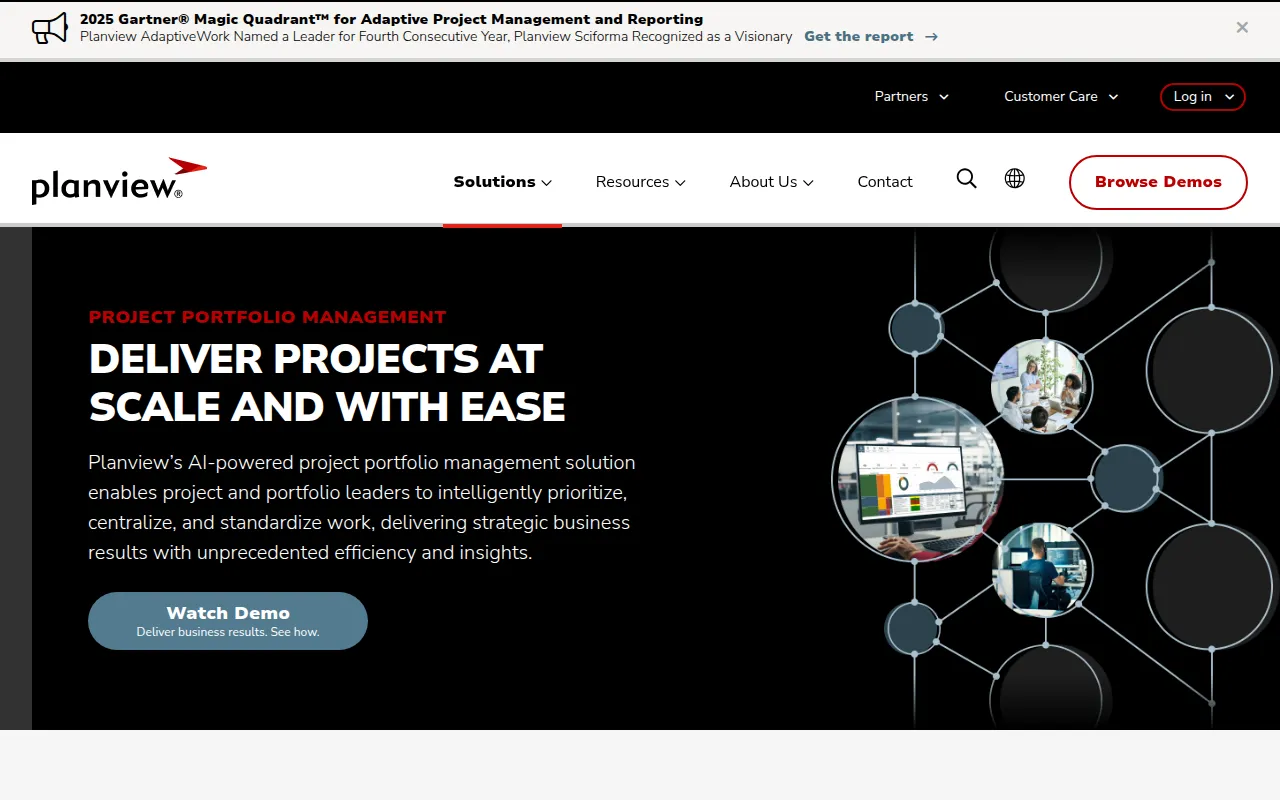This screenshot has width=1280, height=800.
Task: Open the Log in dropdown
Action: [1202, 97]
